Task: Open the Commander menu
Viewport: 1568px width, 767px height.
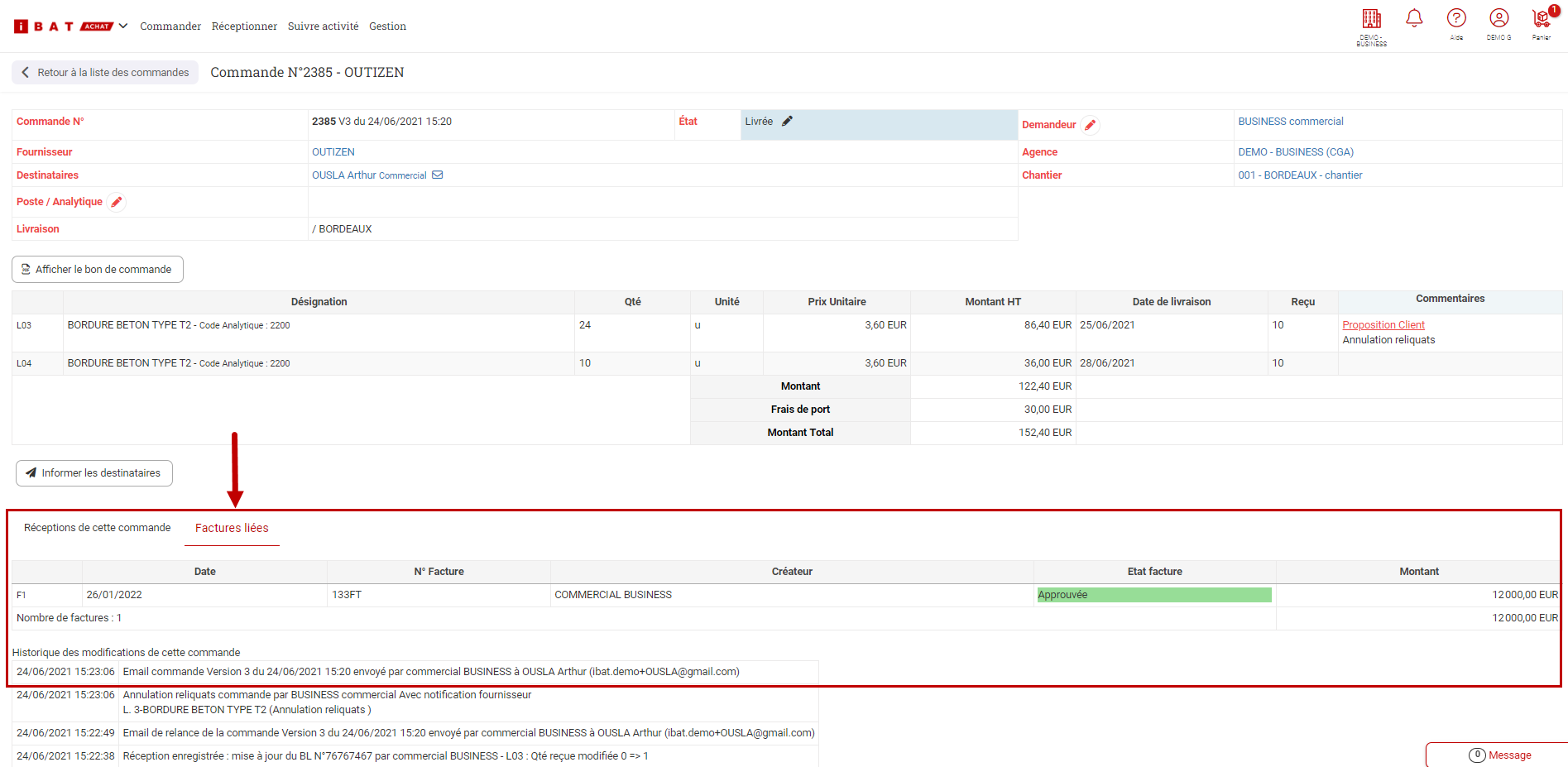Action: 170,26
